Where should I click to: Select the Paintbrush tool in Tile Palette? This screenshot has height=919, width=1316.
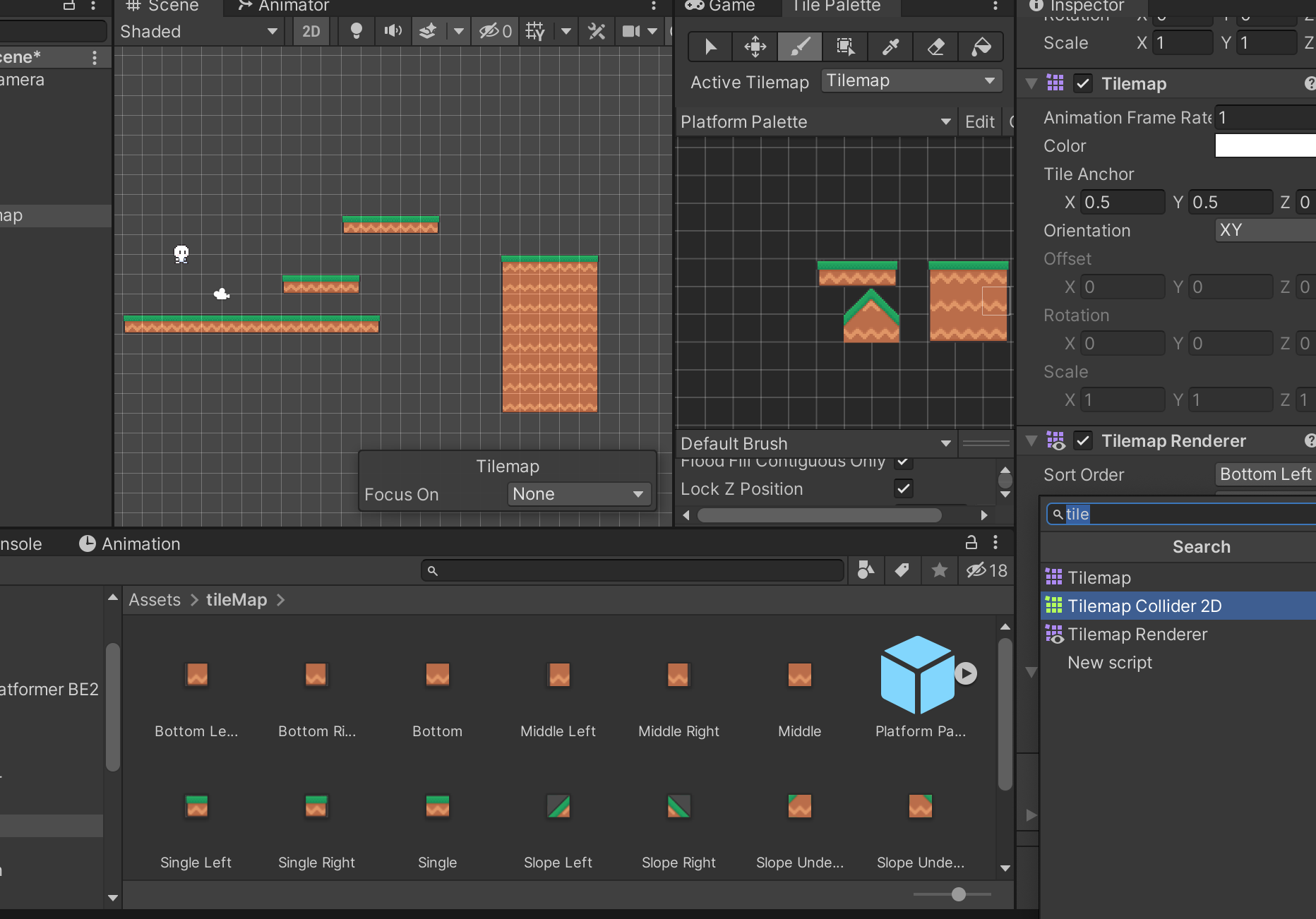[x=799, y=47]
